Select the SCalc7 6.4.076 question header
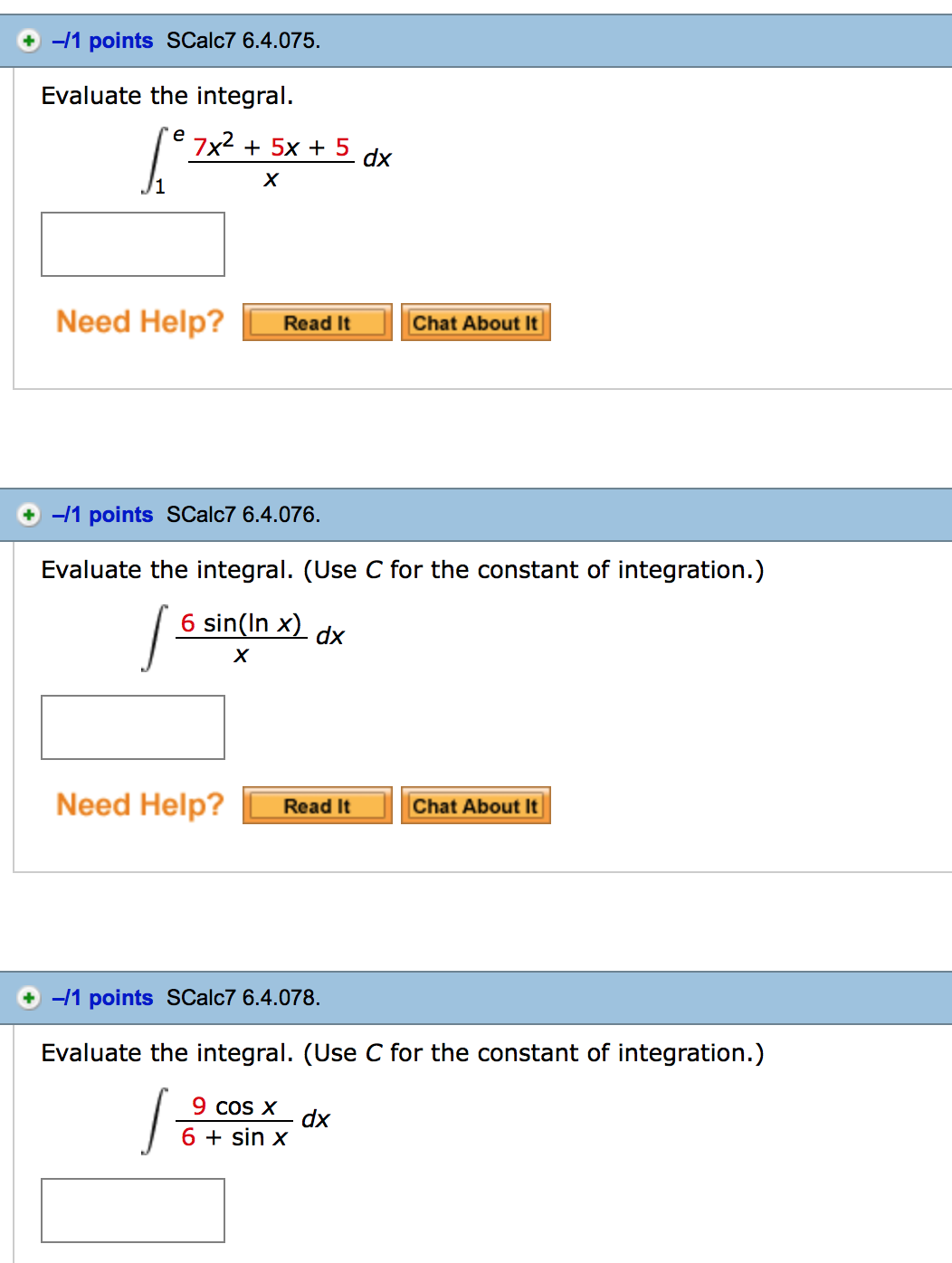This screenshot has width=952, height=1263. tap(243, 514)
